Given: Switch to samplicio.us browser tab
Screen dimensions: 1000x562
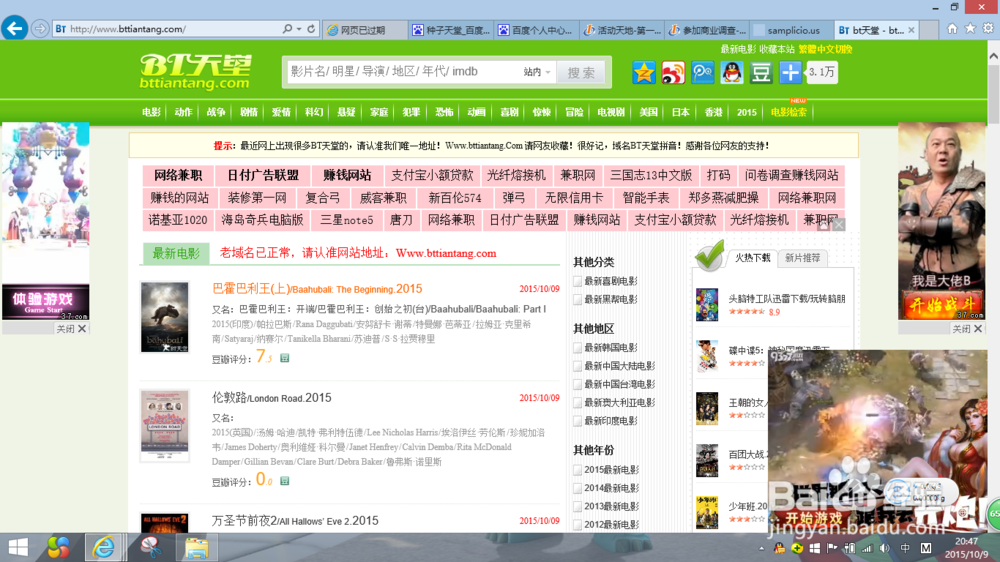Looking at the screenshot, I should click(x=791, y=30).
